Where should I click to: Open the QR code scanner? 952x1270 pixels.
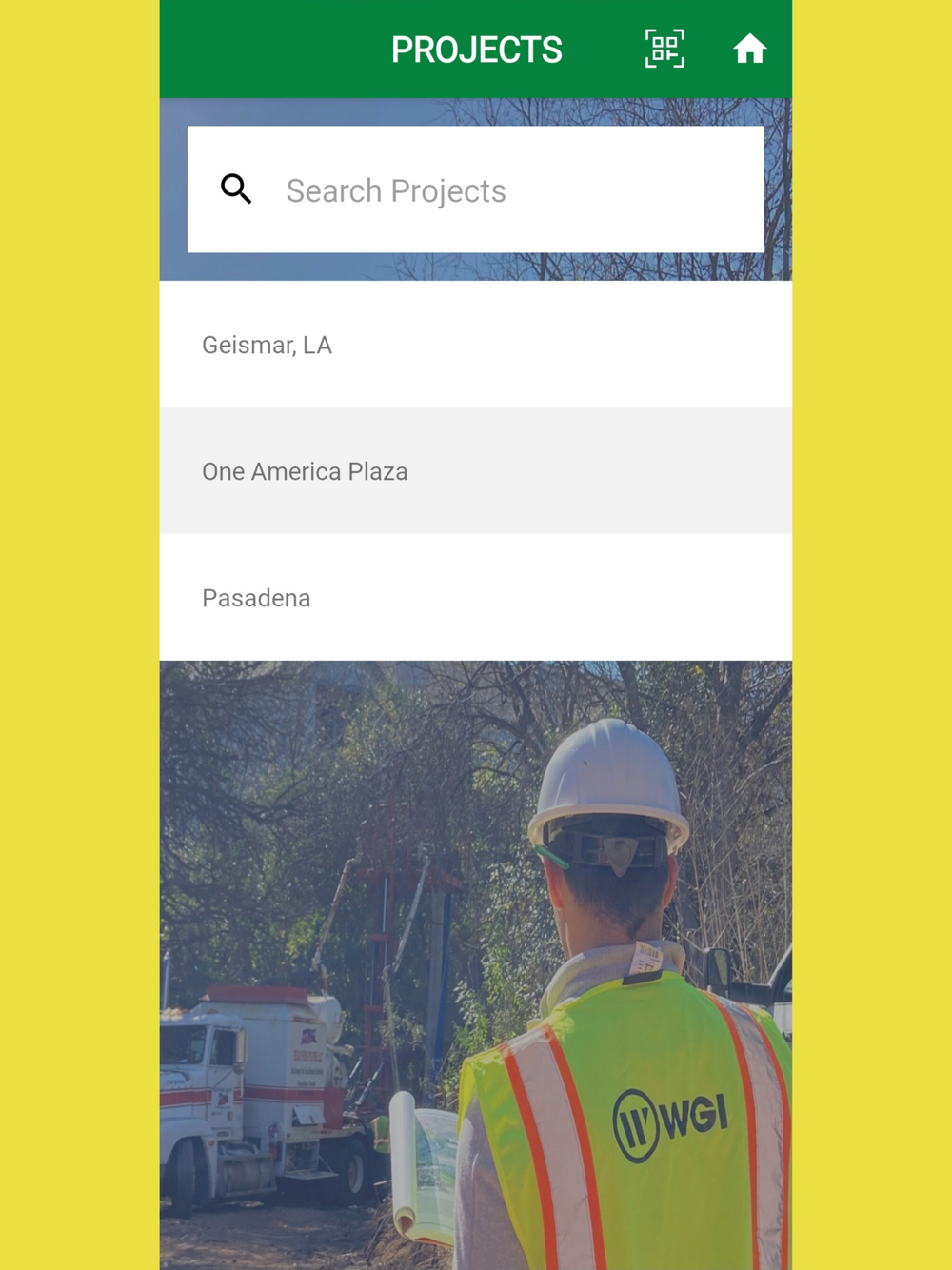pos(664,49)
